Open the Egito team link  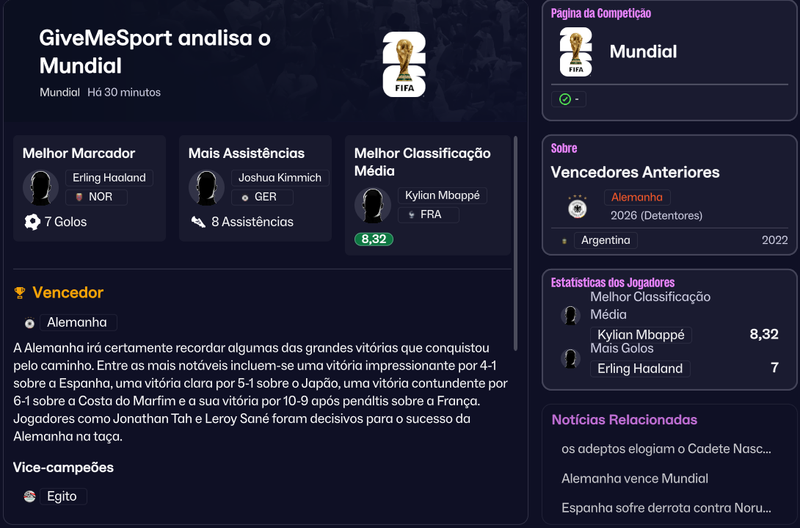62,496
